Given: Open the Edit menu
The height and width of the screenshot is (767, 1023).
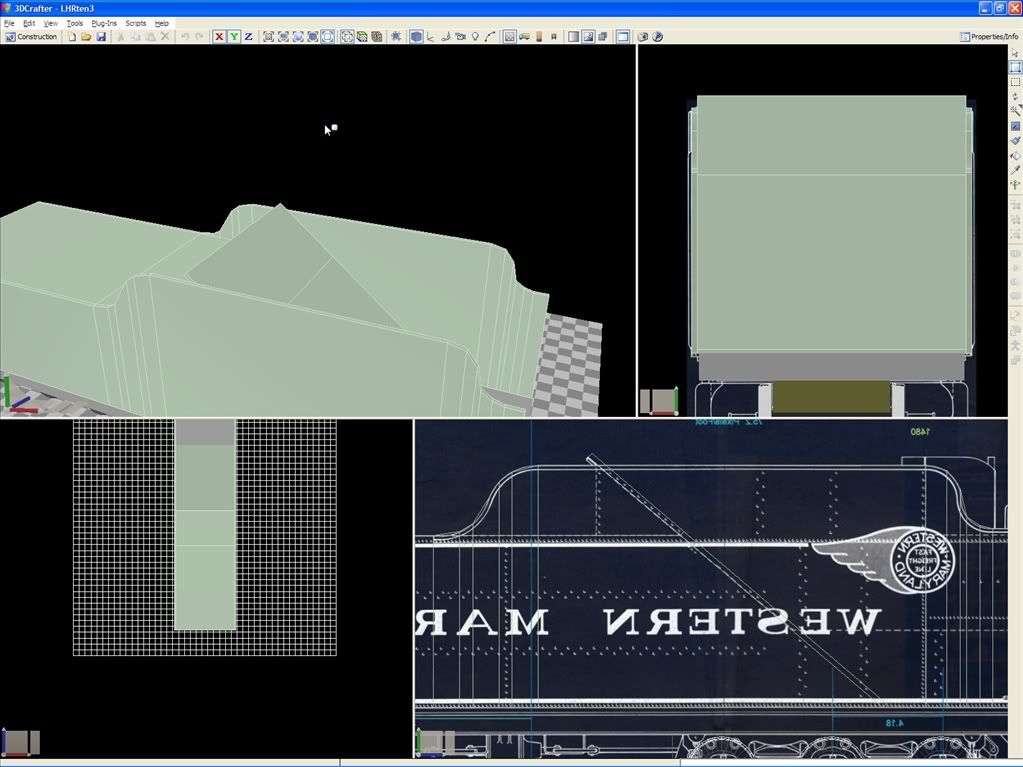Looking at the screenshot, I should [29, 23].
